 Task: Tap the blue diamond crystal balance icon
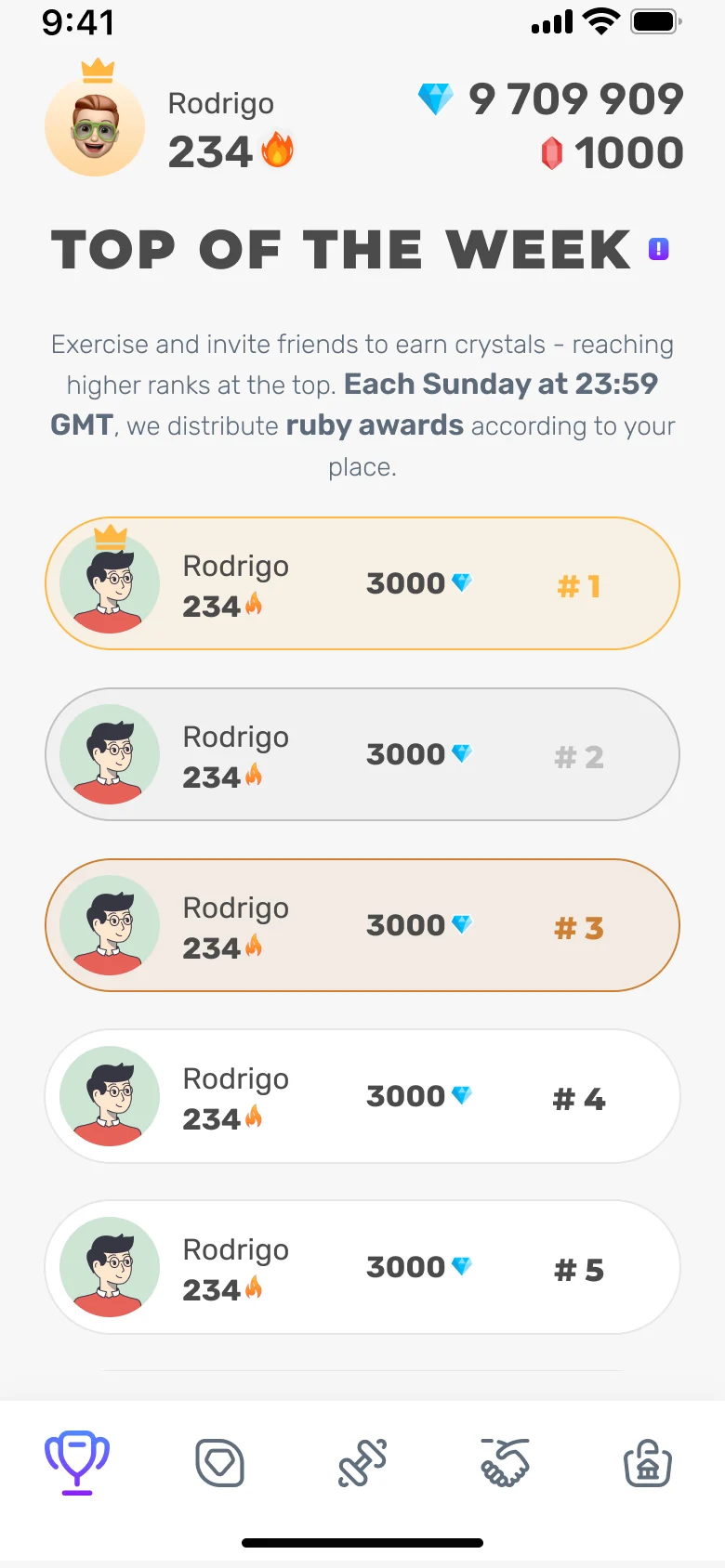click(435, 98)
